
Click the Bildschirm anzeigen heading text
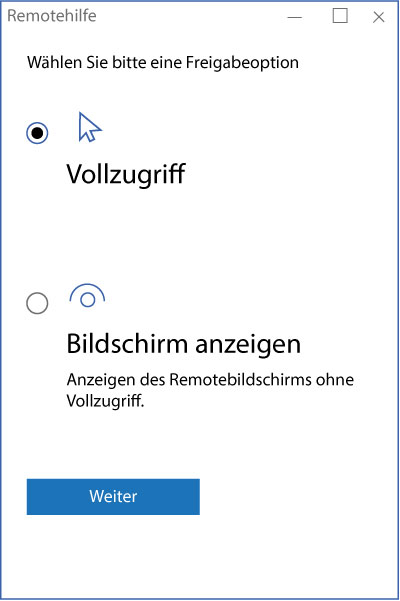pos(184,344)
